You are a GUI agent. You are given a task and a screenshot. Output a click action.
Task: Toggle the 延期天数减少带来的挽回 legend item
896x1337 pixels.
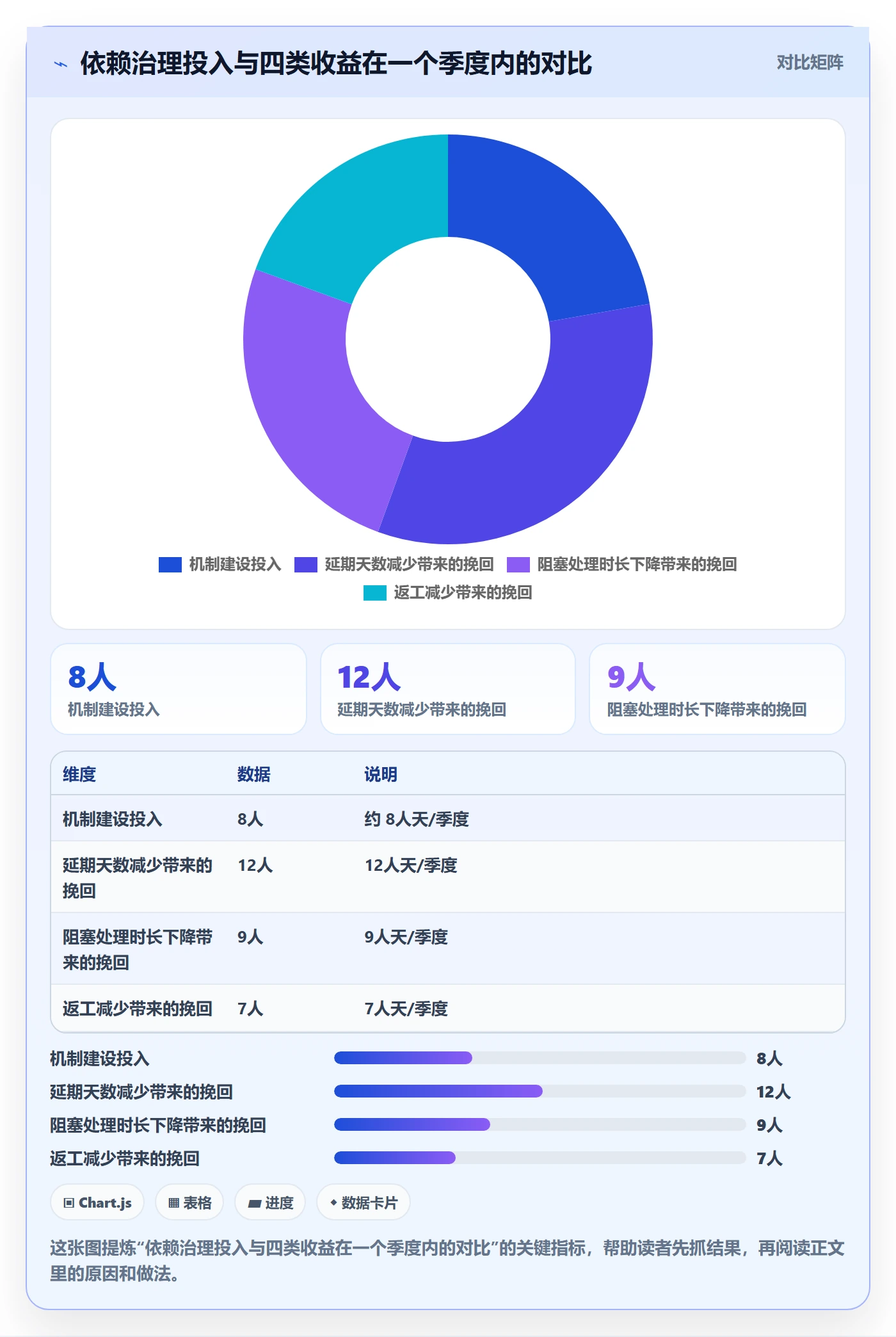pos(394,564)
